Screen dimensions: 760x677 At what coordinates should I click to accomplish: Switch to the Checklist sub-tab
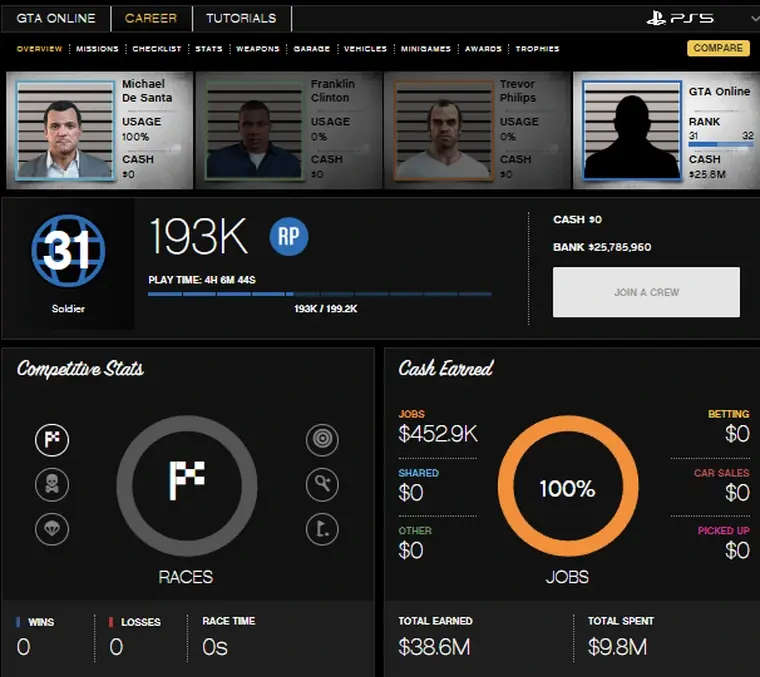tap(157, 48)
